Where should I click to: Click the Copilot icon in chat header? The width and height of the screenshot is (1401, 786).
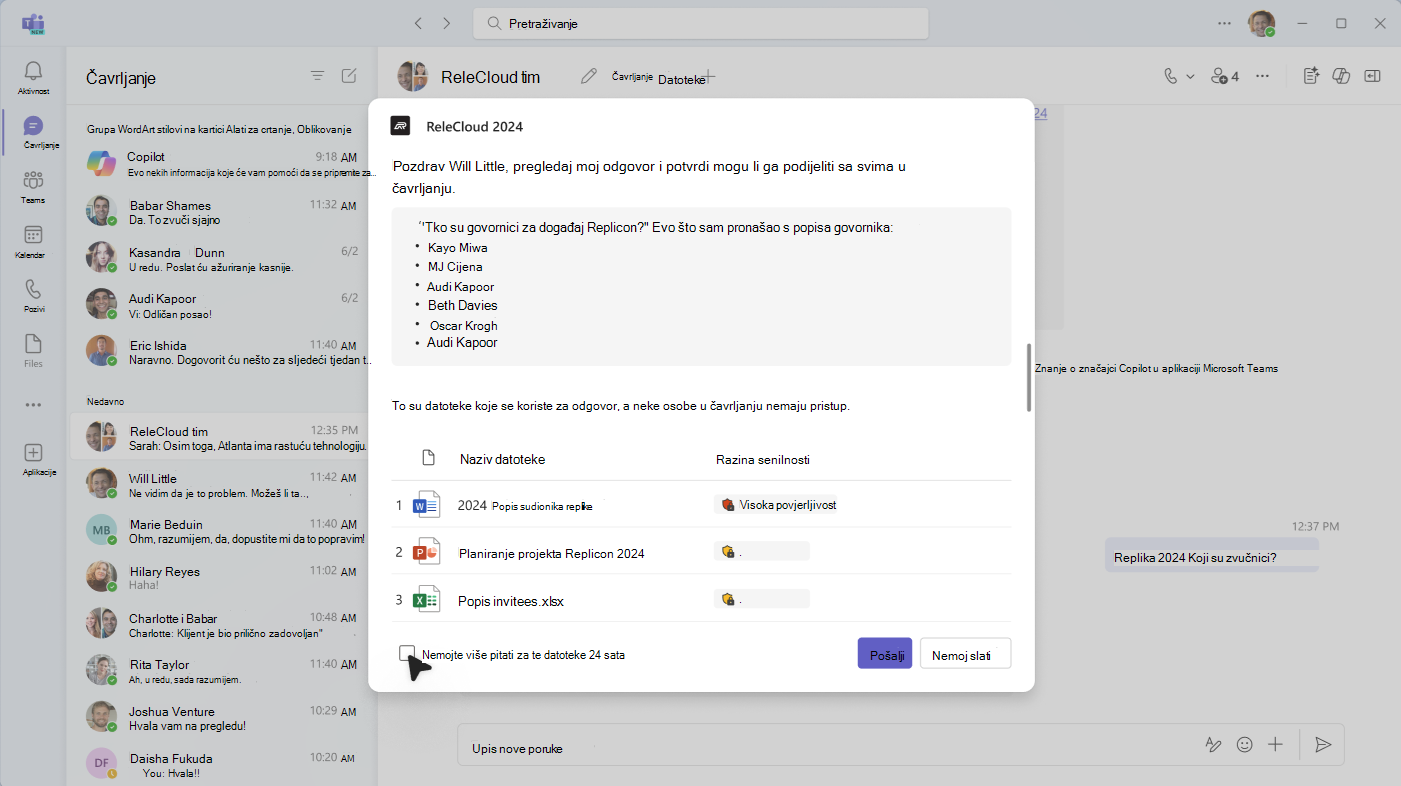(x=1343, y=76)
